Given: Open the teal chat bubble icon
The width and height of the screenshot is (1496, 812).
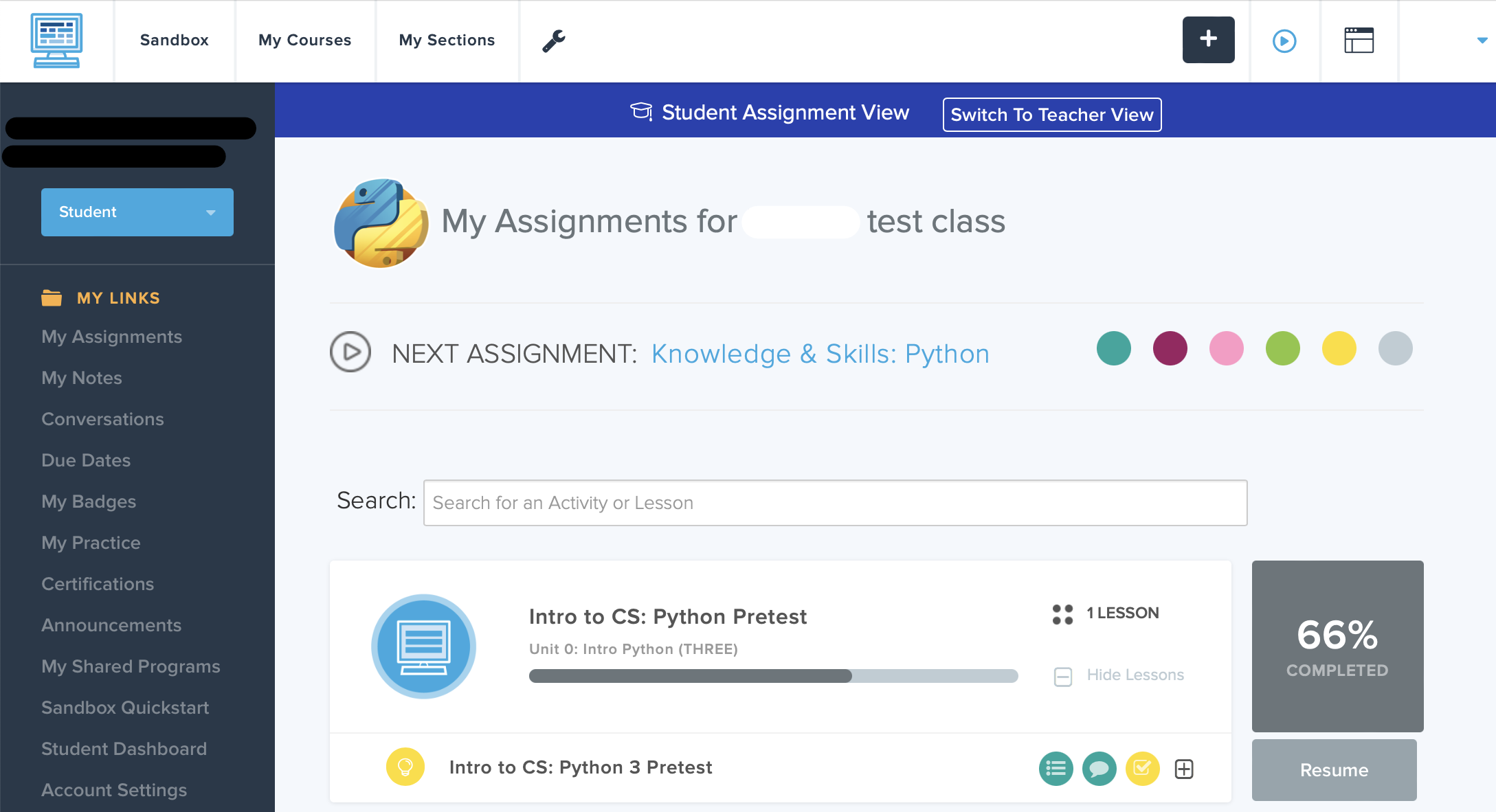Looking at the screenshot, I should [1099, 768].
